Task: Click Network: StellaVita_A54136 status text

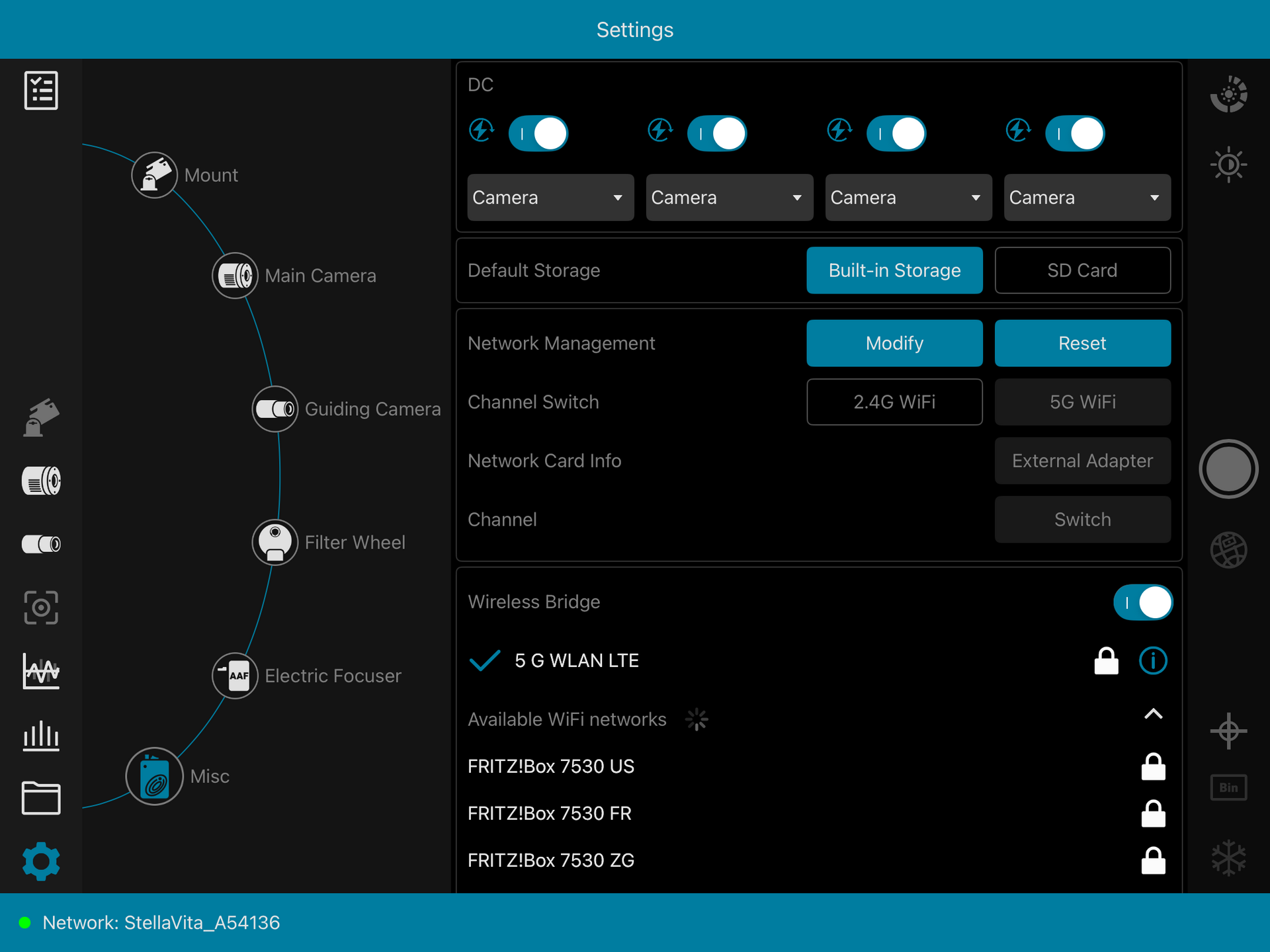Action: (161, 923)
